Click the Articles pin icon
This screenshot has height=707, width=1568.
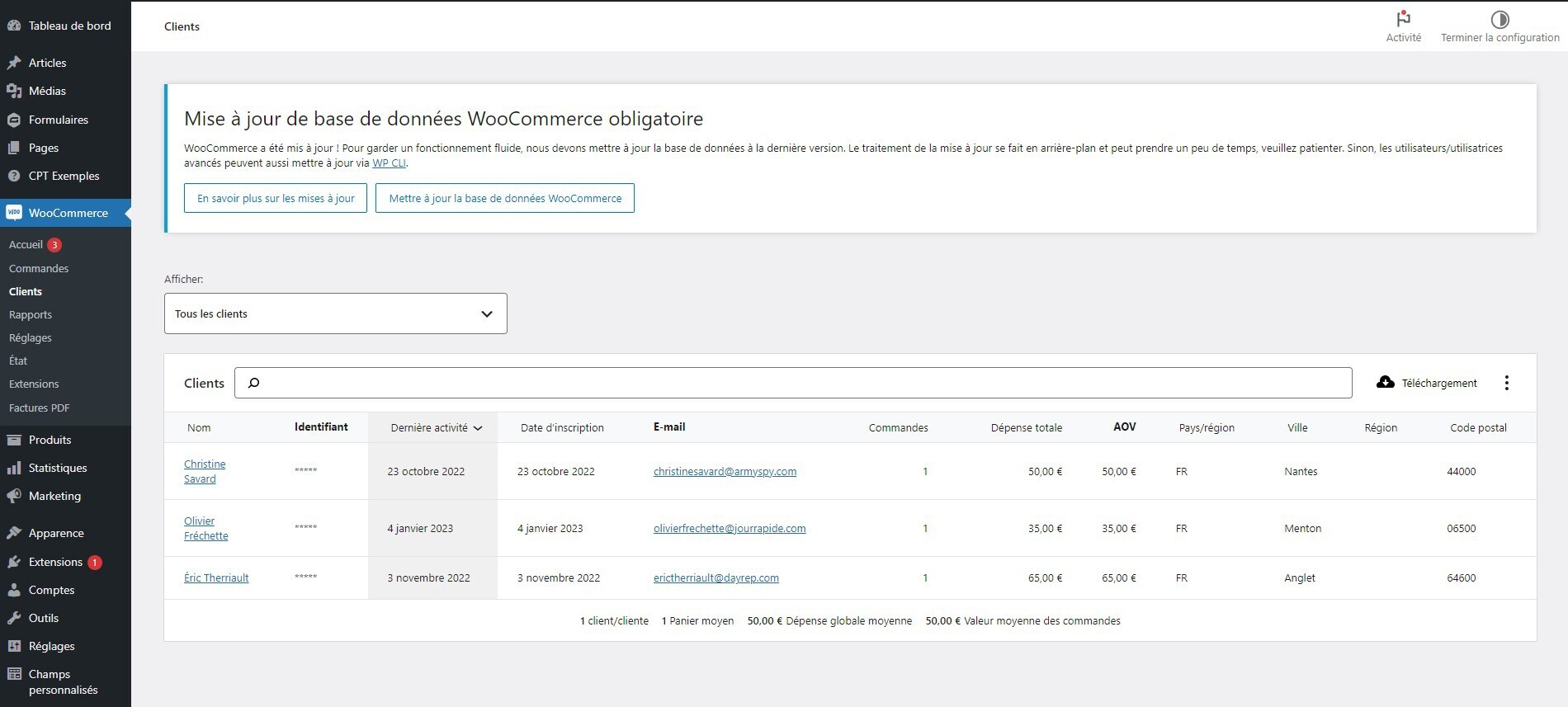(14, 63)
